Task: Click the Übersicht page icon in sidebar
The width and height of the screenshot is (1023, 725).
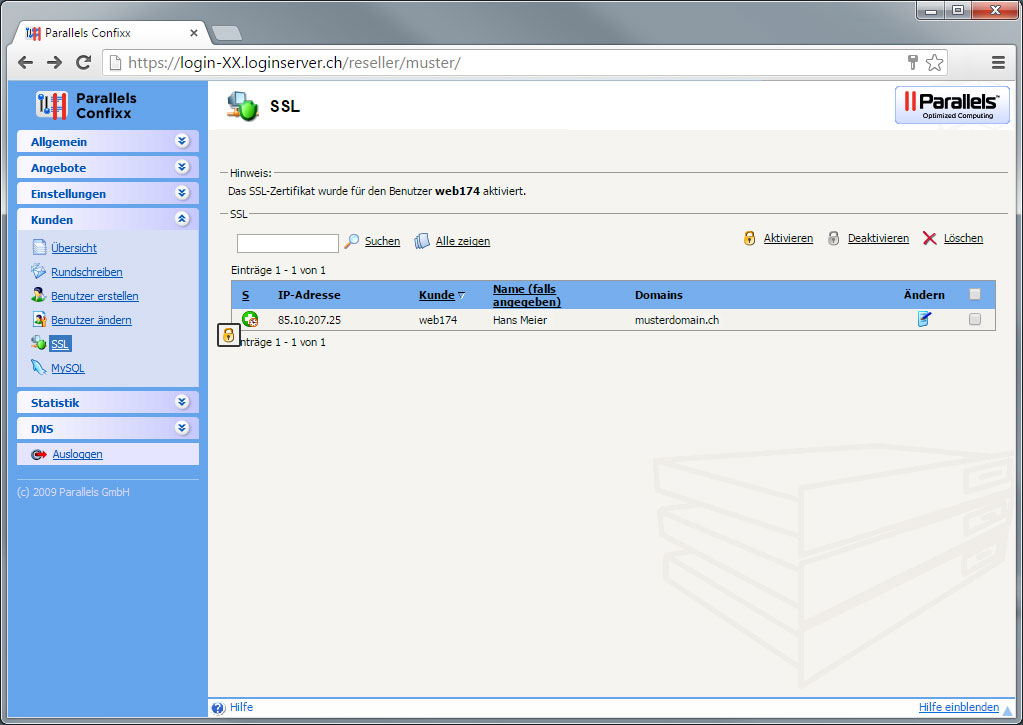Action: pyautogui.click(x=39, y=247)
